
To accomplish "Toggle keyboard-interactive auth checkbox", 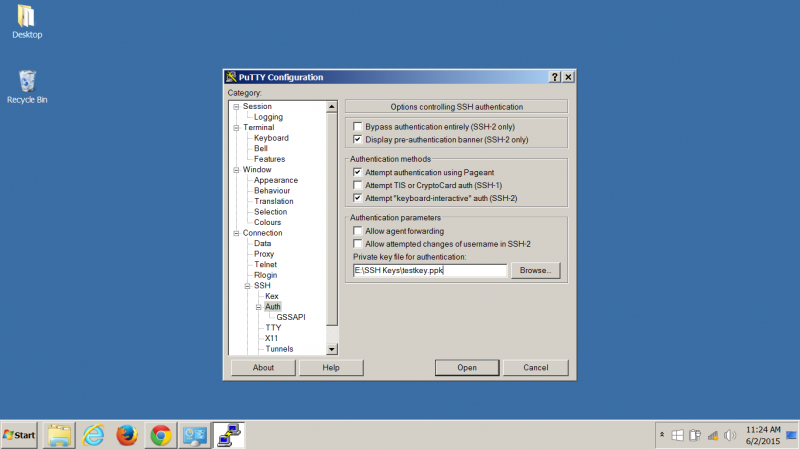I will click(x=358, y=198).
